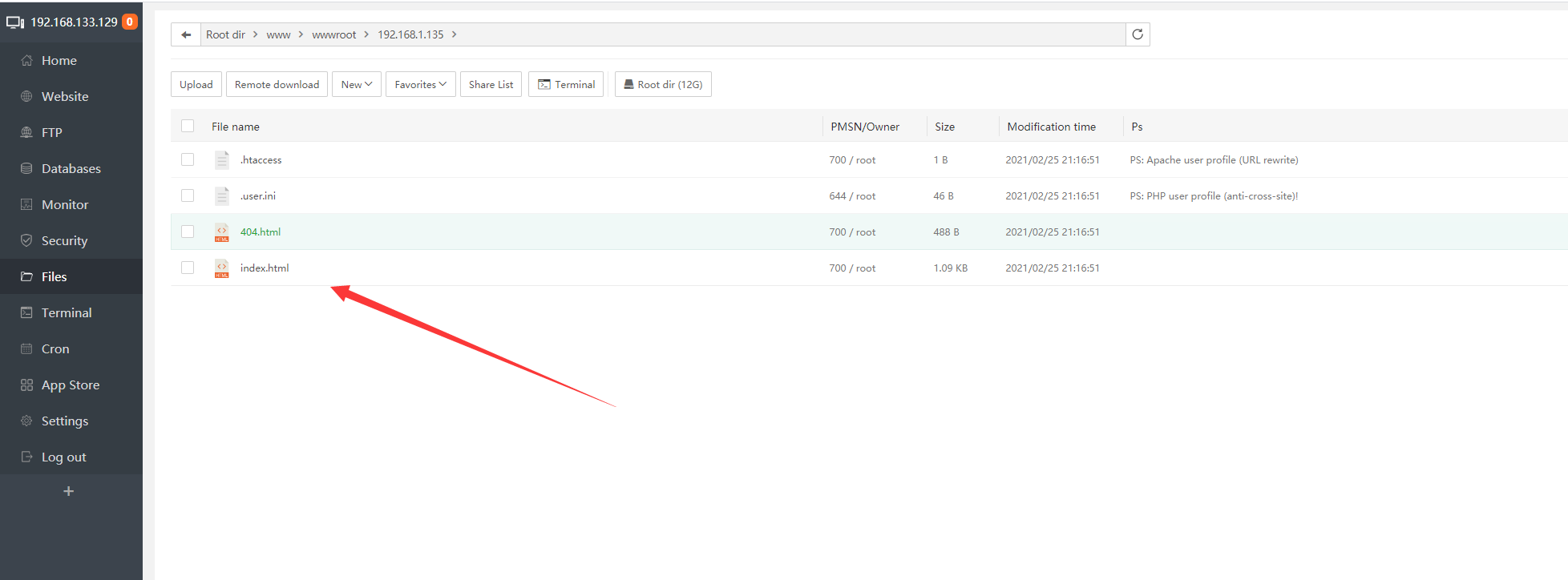Click the 488 B size value

[946, 232]
